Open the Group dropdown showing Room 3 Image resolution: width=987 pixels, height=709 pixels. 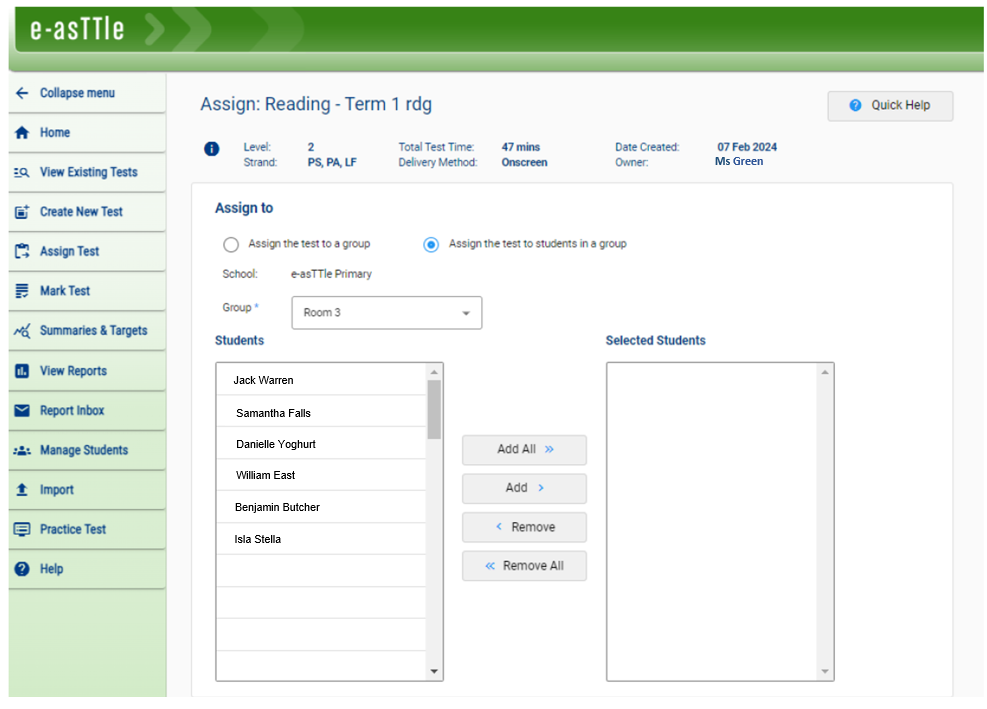click(x=386, y=312)
